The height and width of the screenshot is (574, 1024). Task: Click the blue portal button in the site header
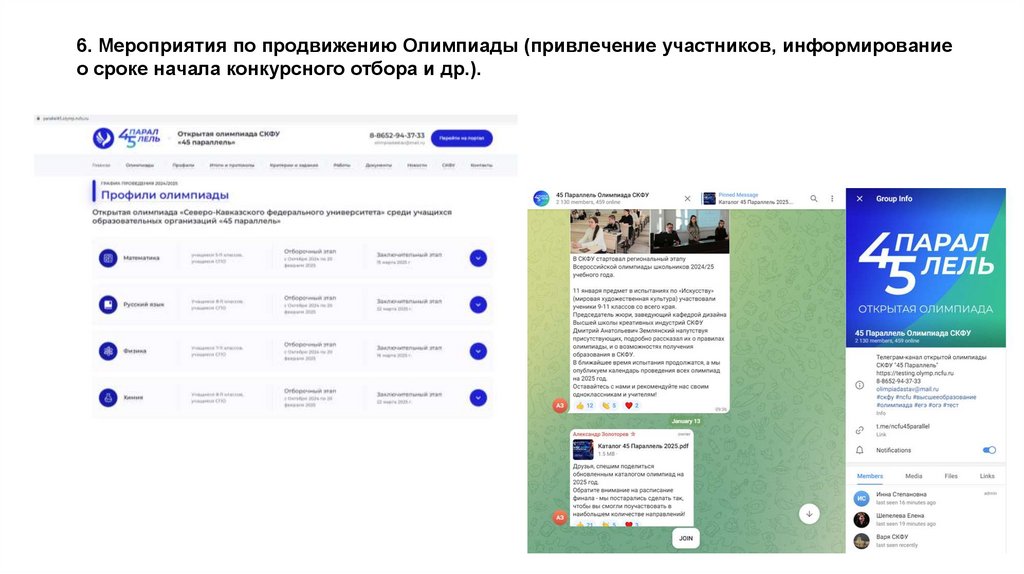[x=462, y=138]
